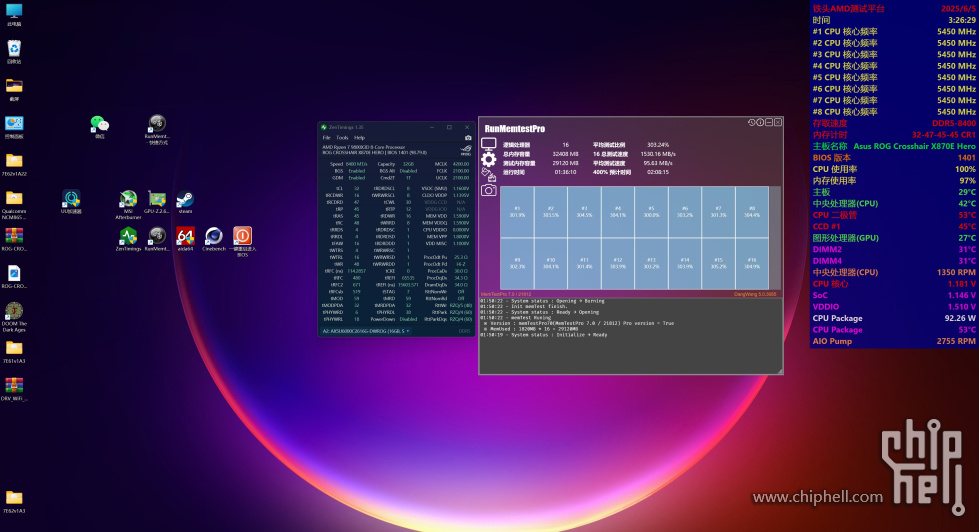Click the 32408 MB total memory value
This screenshot has height=532, width=979.
(565, 154)
